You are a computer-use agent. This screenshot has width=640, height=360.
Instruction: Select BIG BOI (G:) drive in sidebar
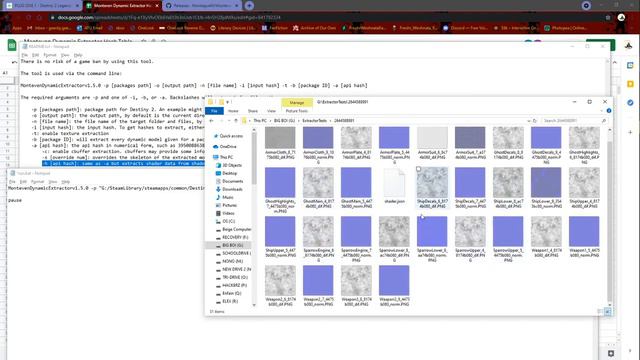pos(232,245)
